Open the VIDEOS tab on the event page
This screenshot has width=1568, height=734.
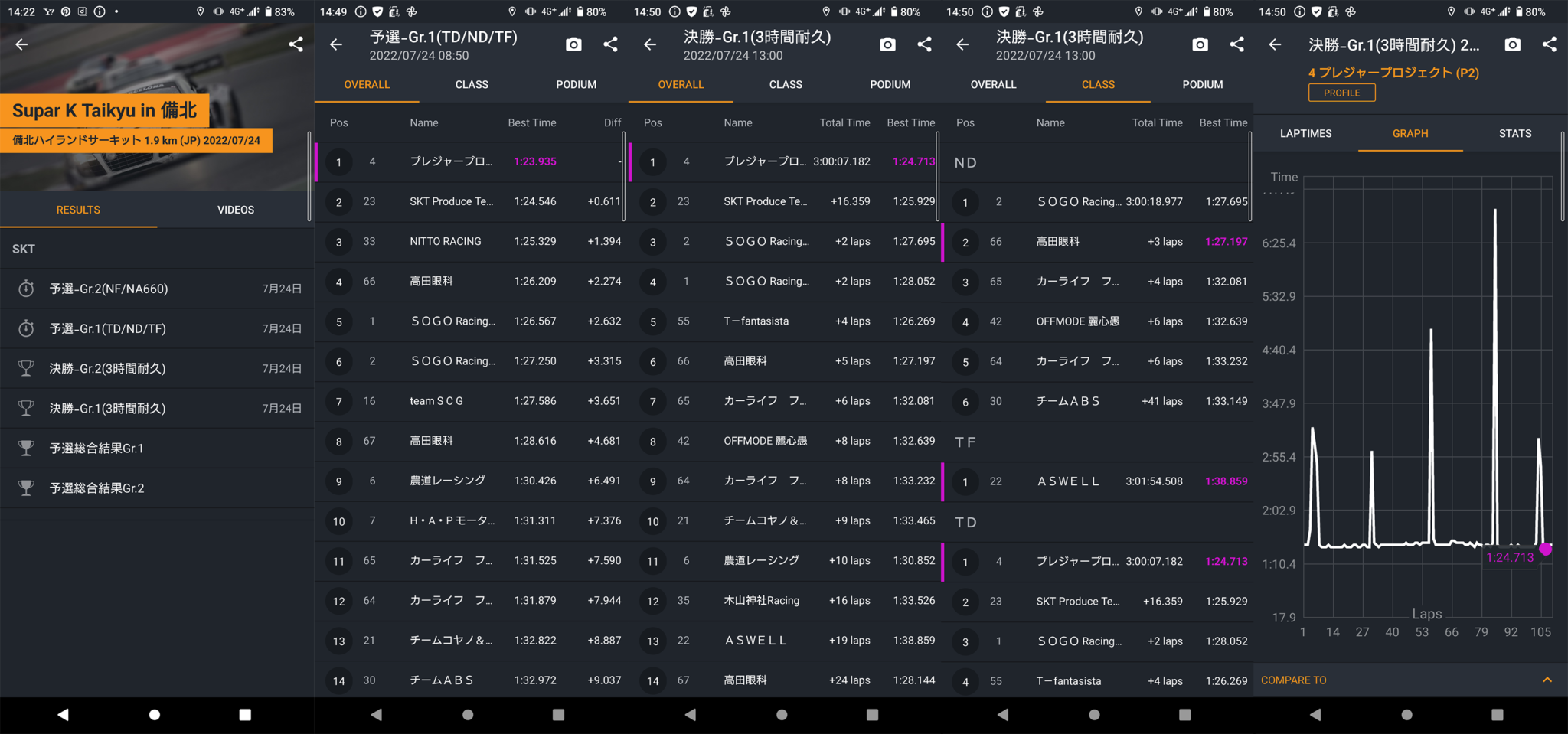(235, 209)
